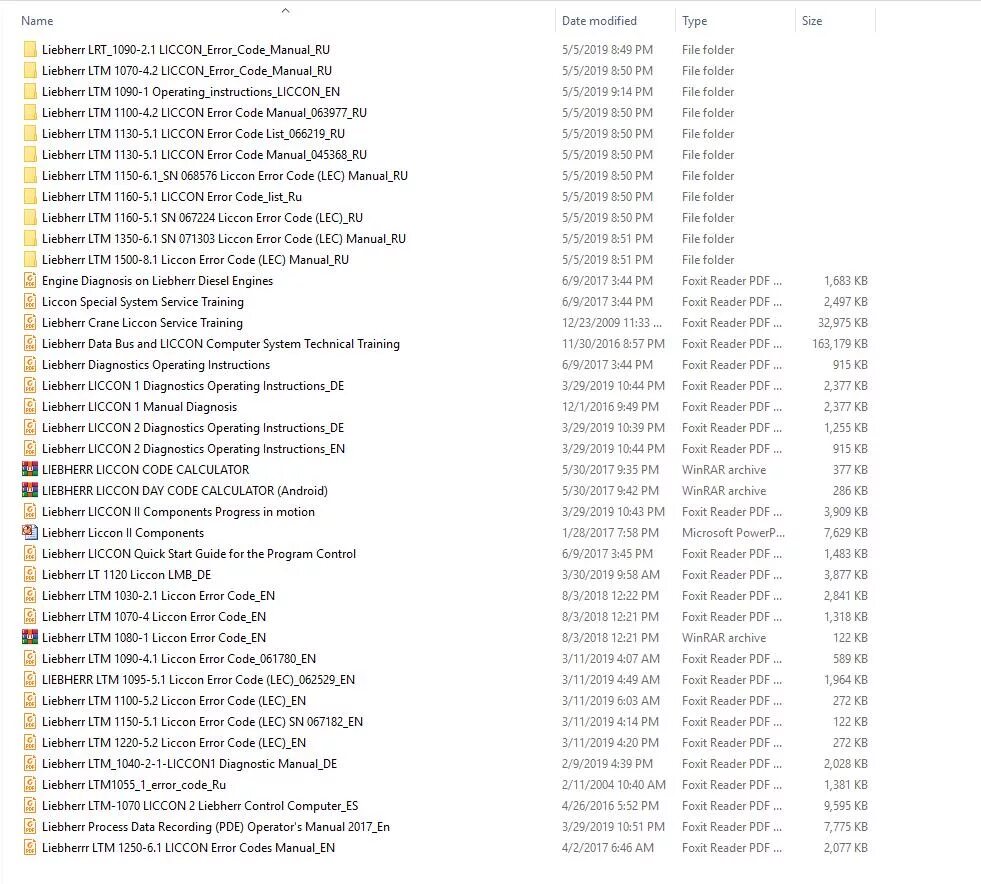981x884 pixels.
Task: Click WinRAR icon of LICCON DAY CODE CALCULATOR (Android)
Action: tap(29, 490)
